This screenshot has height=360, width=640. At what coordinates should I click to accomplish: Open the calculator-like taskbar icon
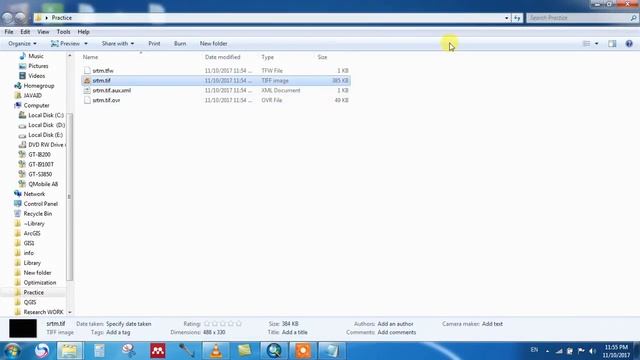click(x=99, y=351)
